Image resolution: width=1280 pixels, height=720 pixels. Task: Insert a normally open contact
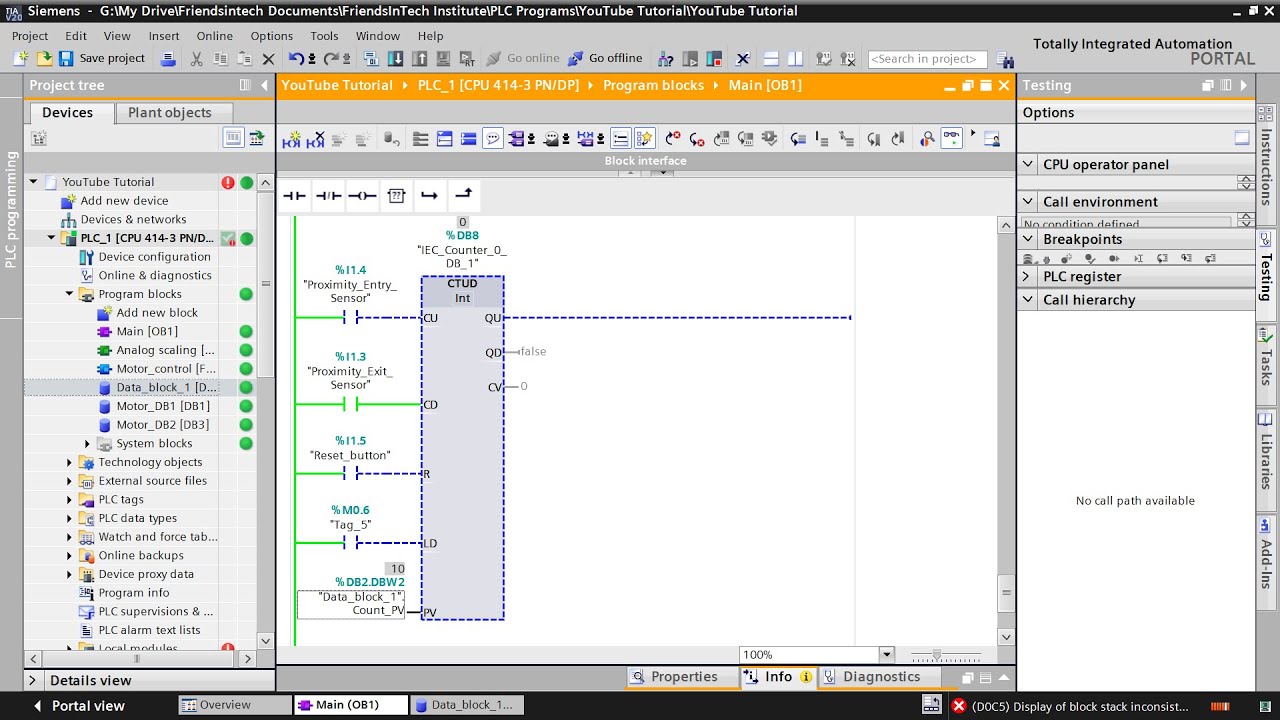(x=294, y=195)
